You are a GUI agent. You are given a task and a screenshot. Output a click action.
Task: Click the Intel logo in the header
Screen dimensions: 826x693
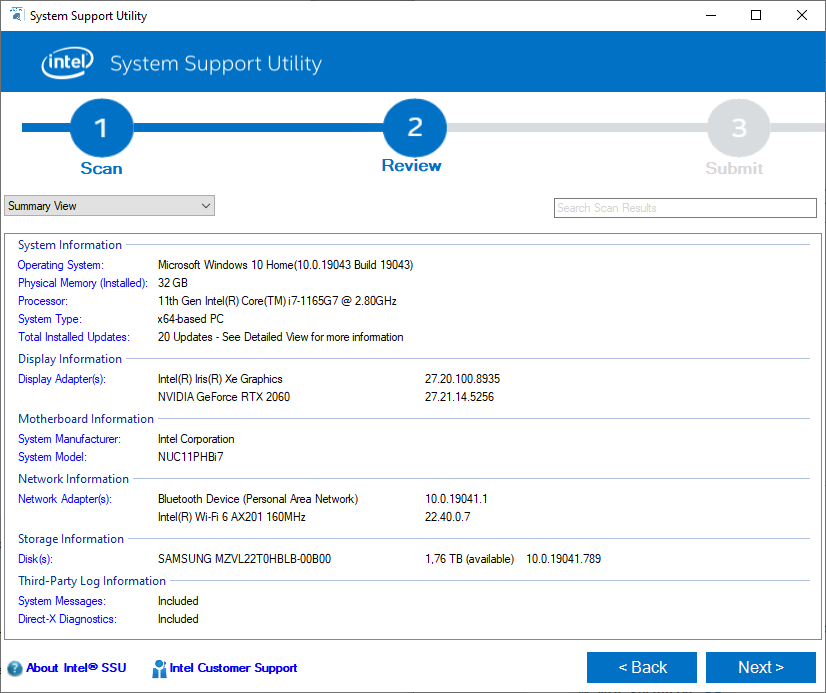pos(67,63)
